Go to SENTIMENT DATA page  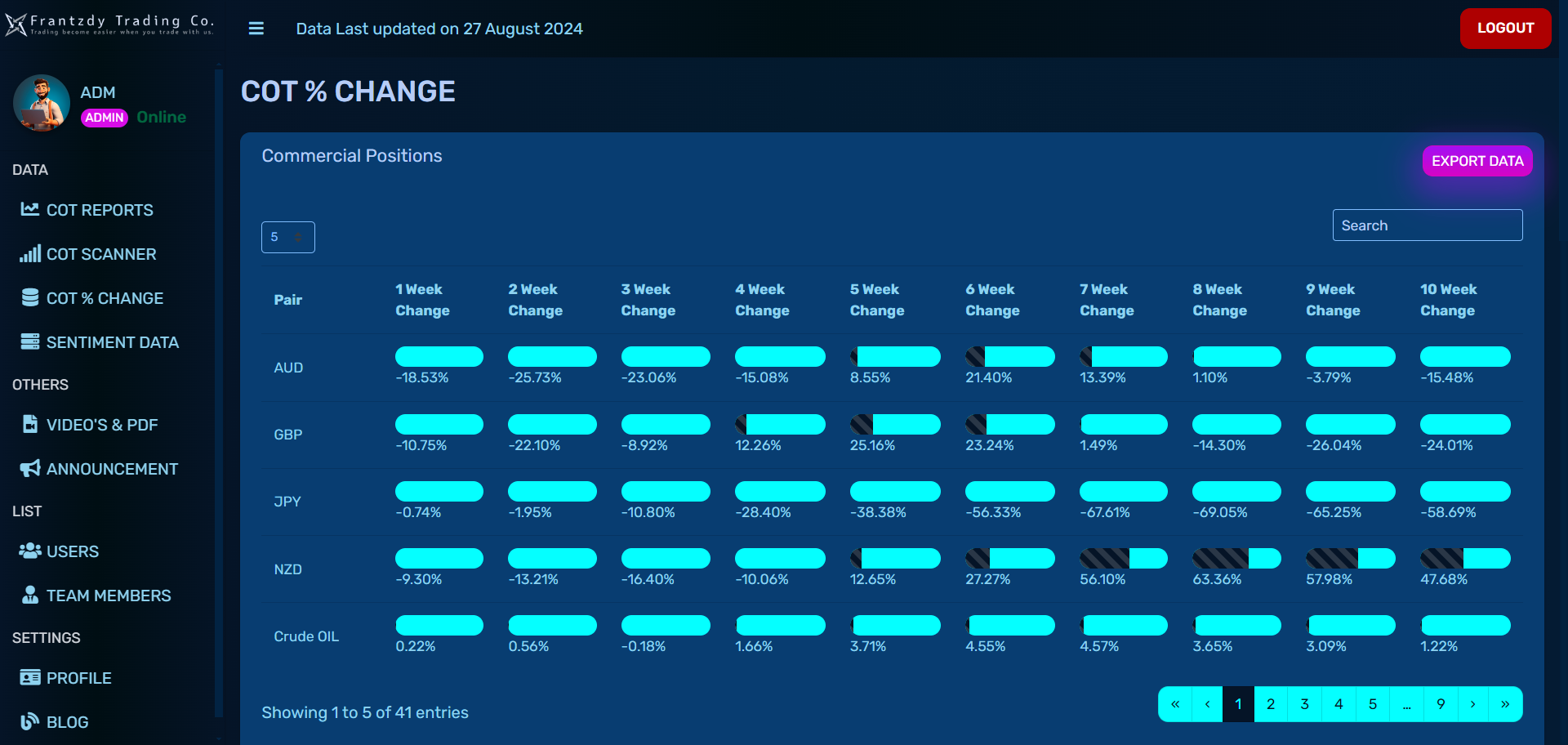pyautogui.click(x=113, y=342)
